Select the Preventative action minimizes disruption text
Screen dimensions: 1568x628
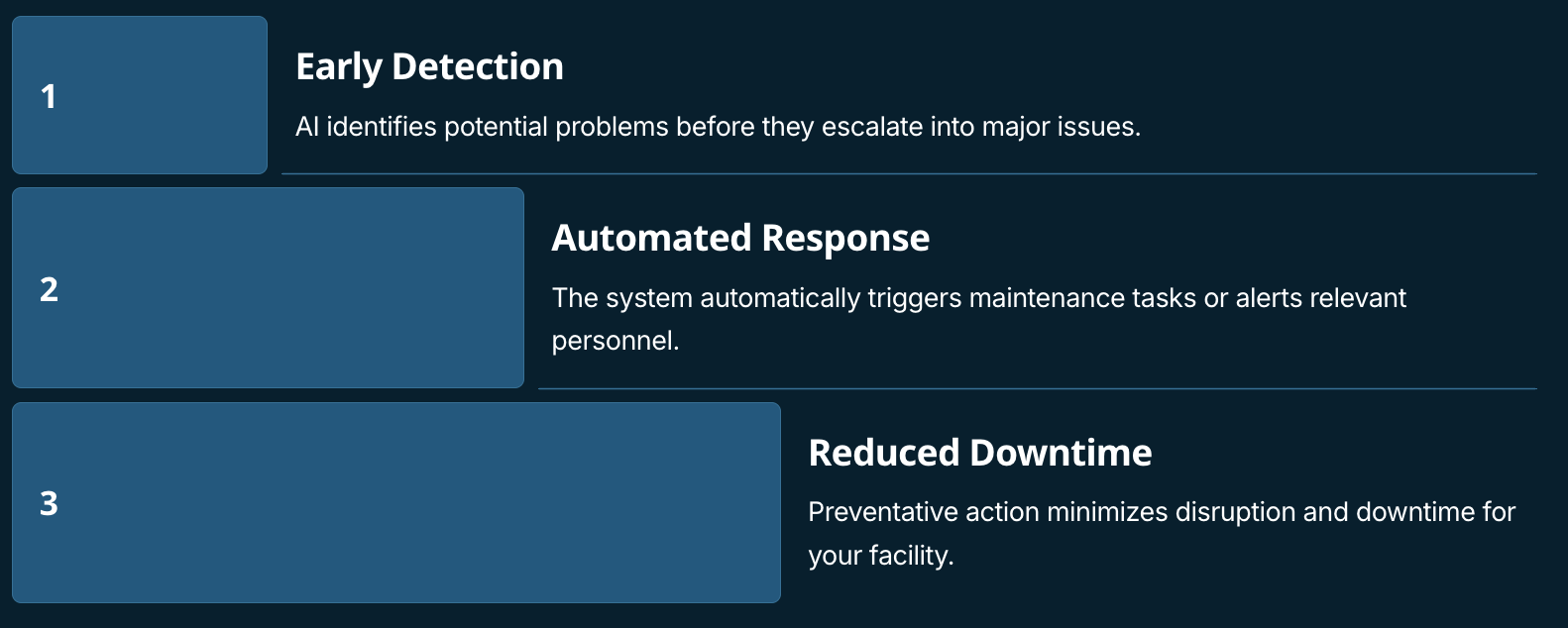point(1162,533)
